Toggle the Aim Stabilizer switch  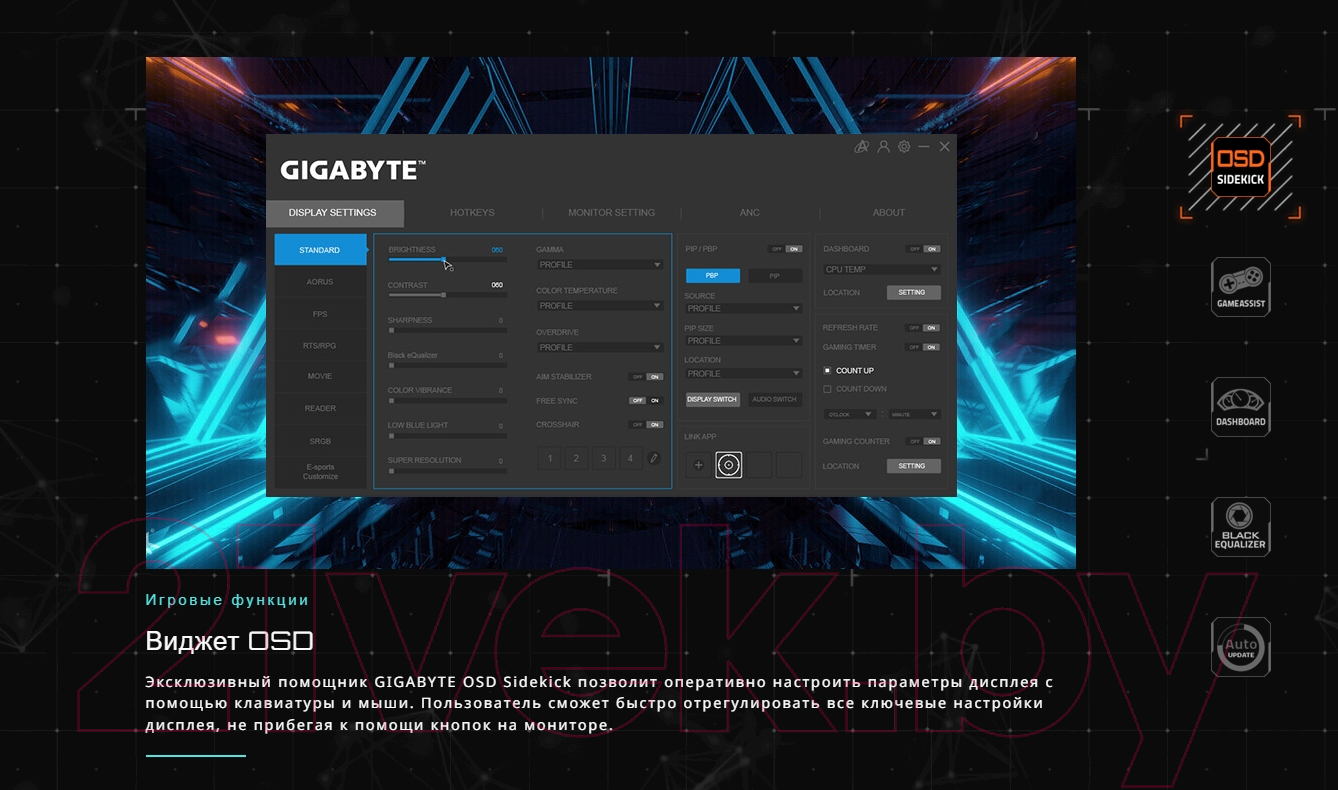click(x=646, y=377)
